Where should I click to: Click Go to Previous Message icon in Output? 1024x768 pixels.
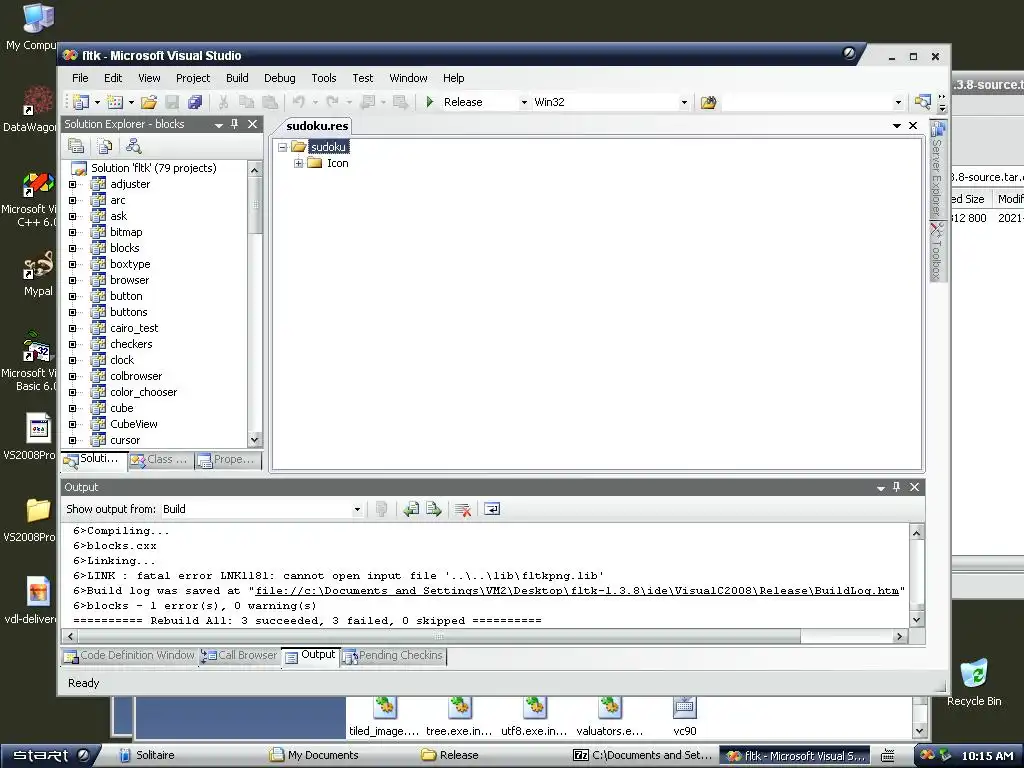[x=411, y=509]
